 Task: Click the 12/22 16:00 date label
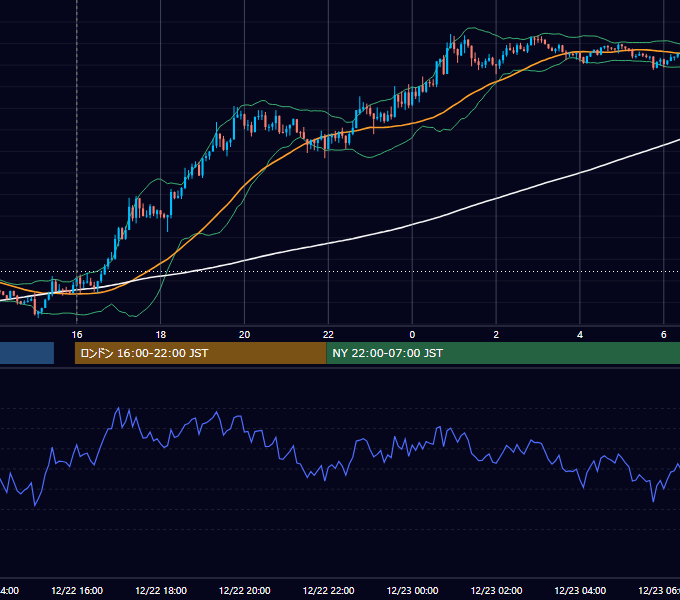pos(77,590)
